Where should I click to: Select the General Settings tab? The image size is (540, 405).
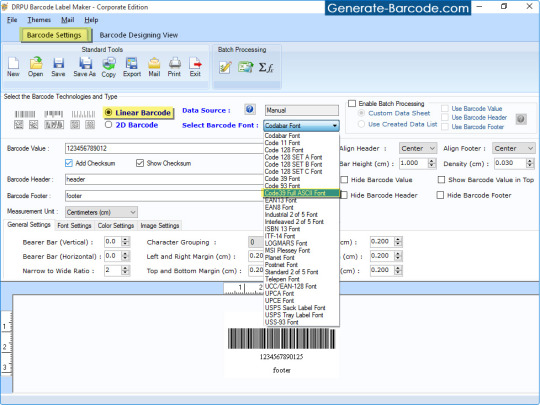point(29,225)
